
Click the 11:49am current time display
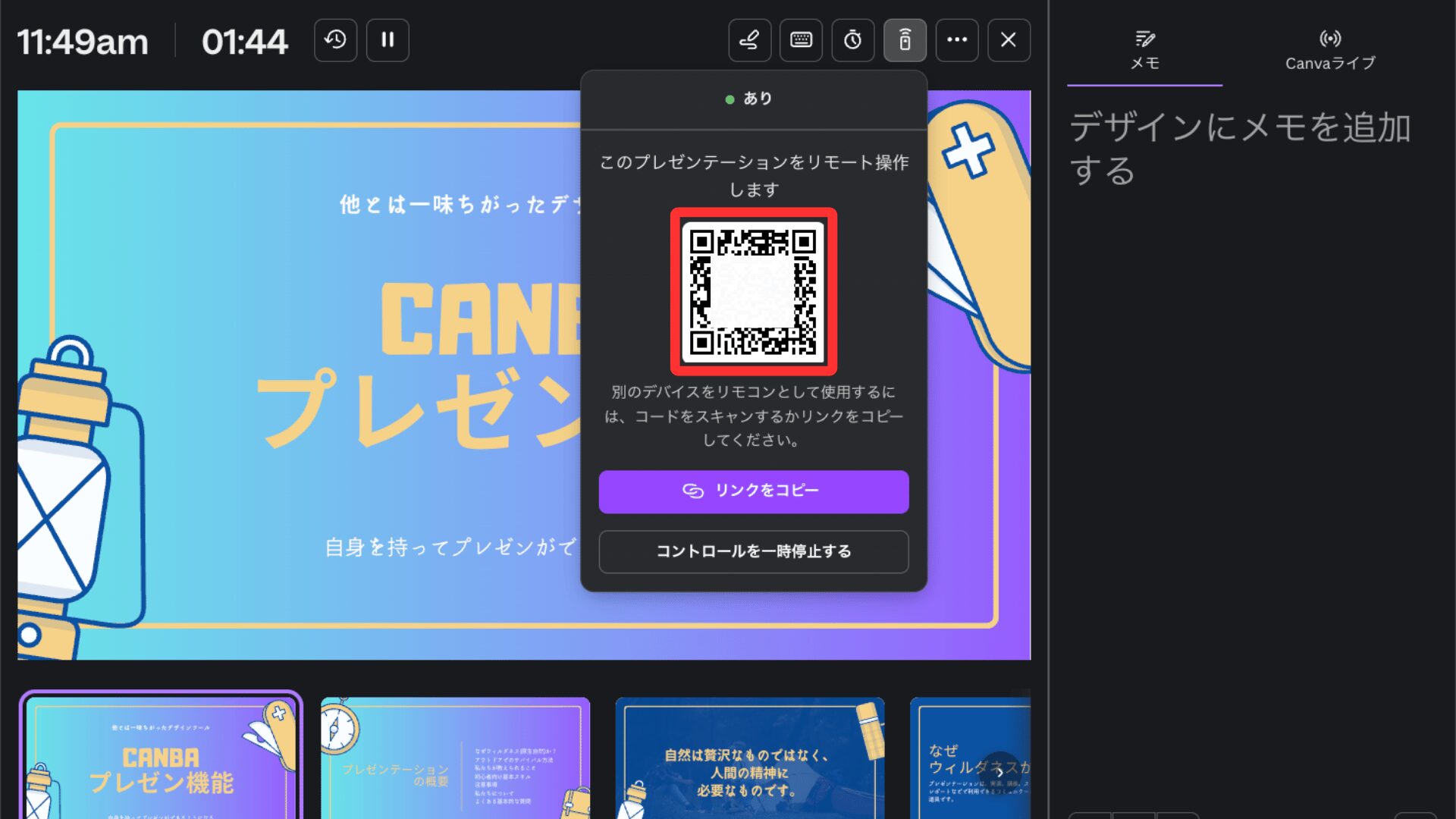coord(83,42)
